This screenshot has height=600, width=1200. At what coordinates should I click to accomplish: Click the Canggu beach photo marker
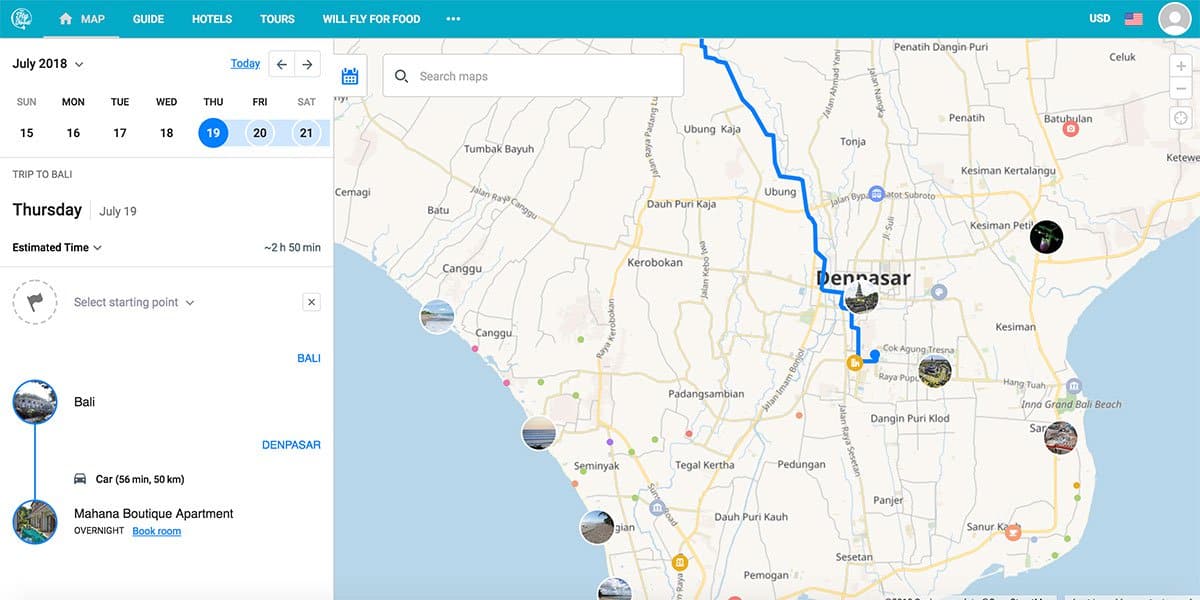(437, 317)
